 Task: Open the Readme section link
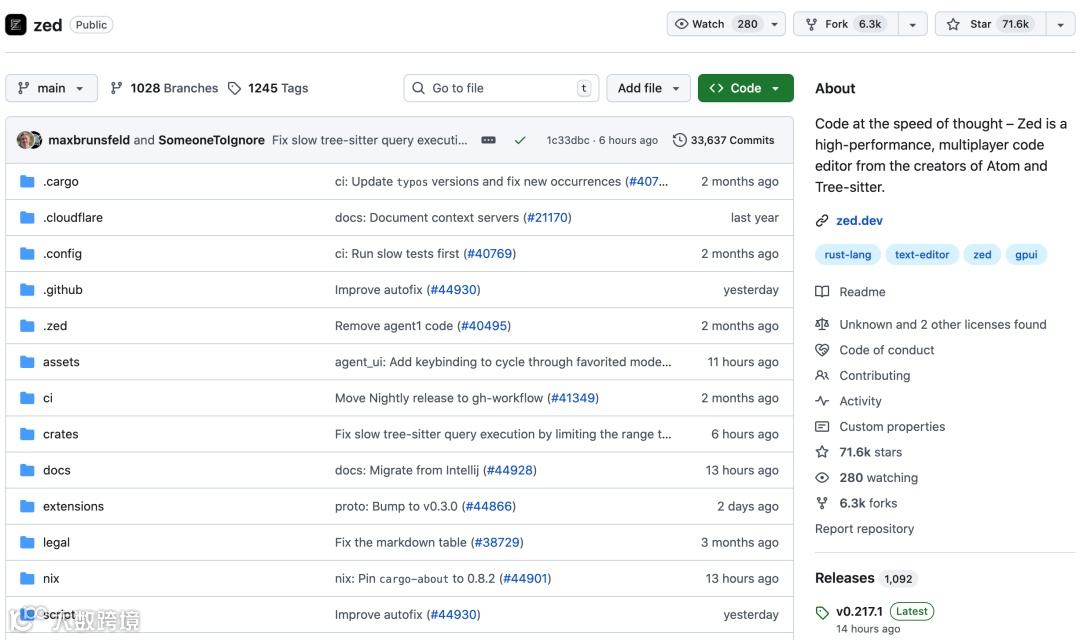click(x=862, y=292)
